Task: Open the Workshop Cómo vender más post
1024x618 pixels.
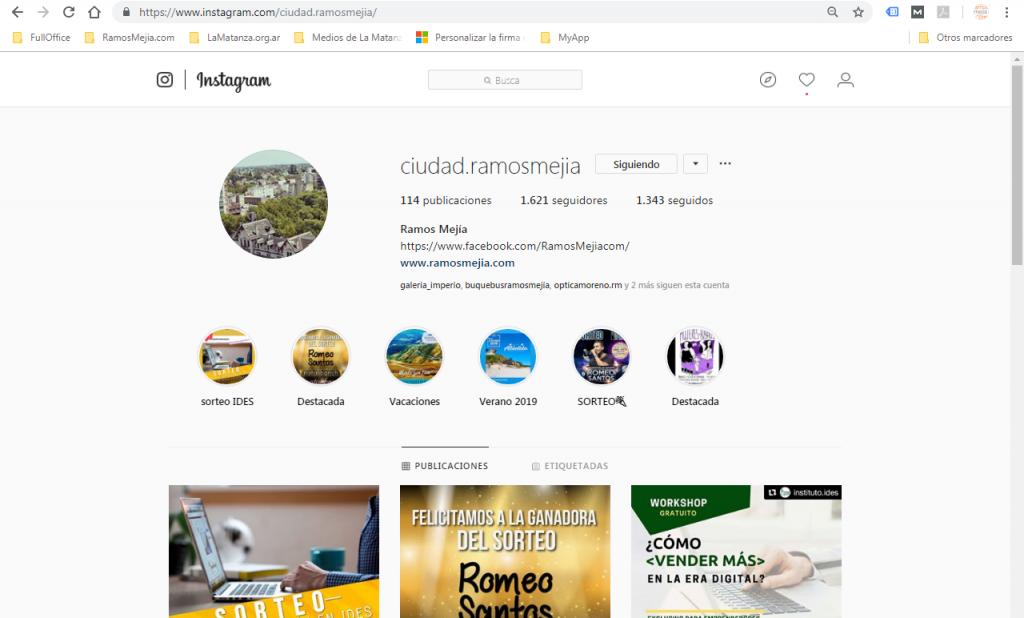Action: 736,551
